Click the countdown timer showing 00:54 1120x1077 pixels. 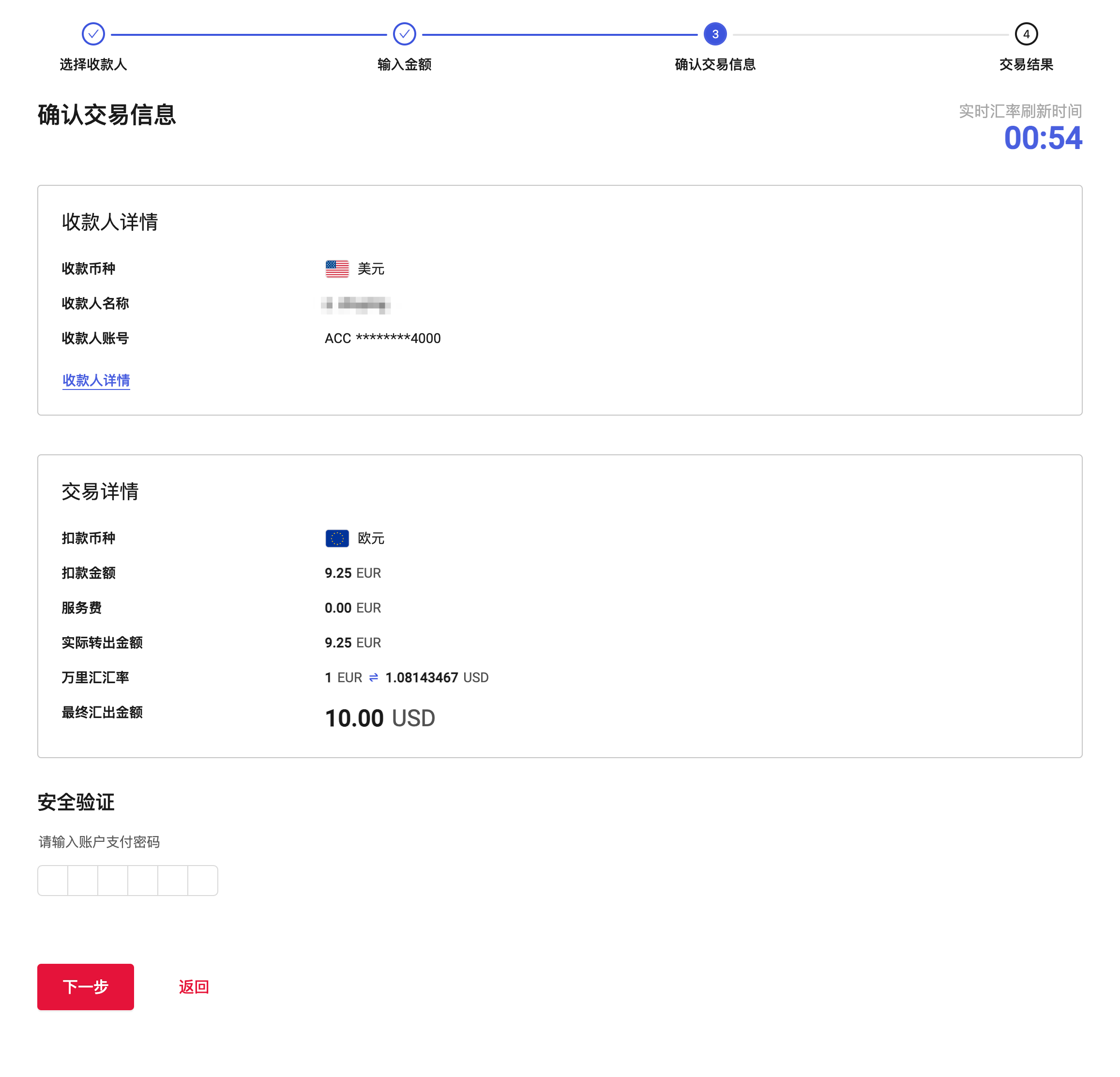coord(1044,139)
